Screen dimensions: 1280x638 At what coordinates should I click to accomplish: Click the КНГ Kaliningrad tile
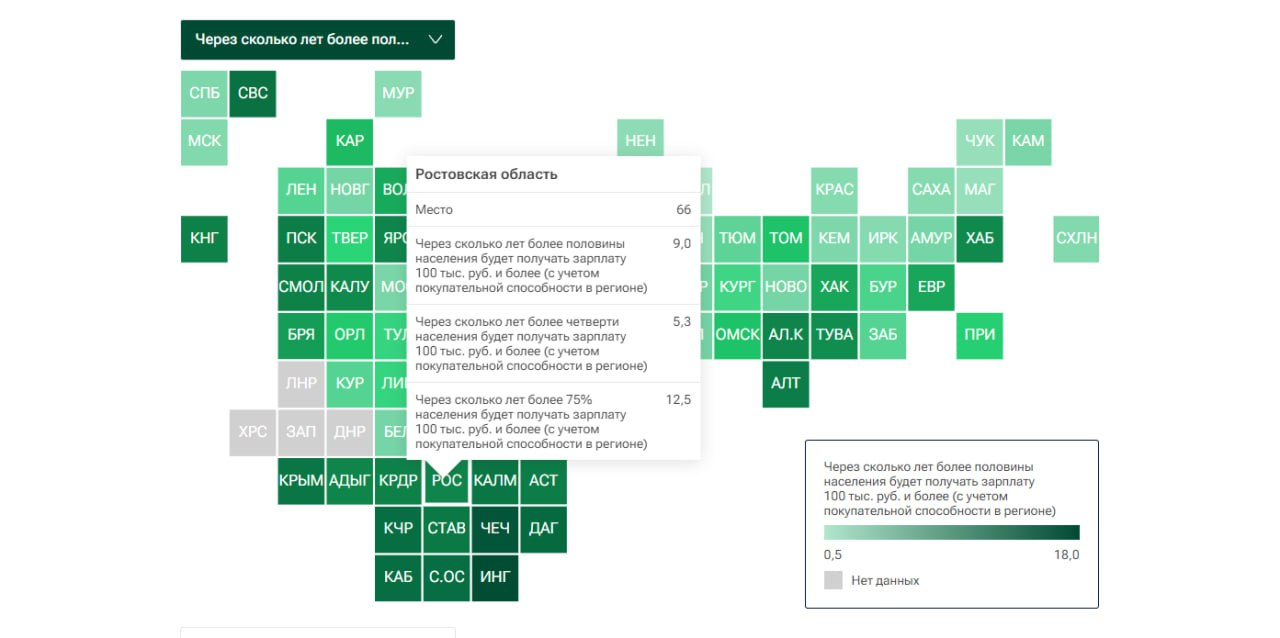204,239
